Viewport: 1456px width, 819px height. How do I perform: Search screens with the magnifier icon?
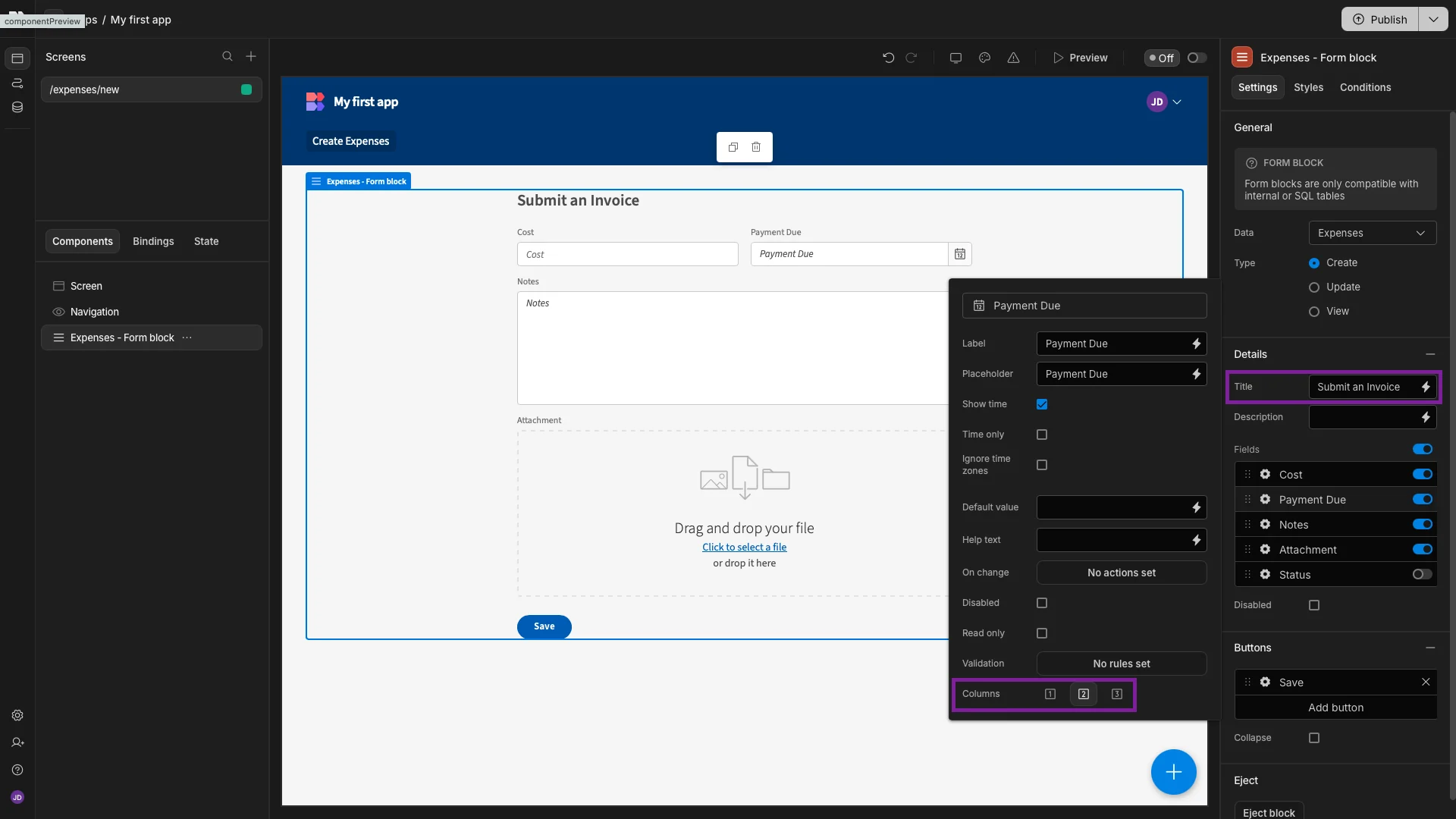pos(227,57)
